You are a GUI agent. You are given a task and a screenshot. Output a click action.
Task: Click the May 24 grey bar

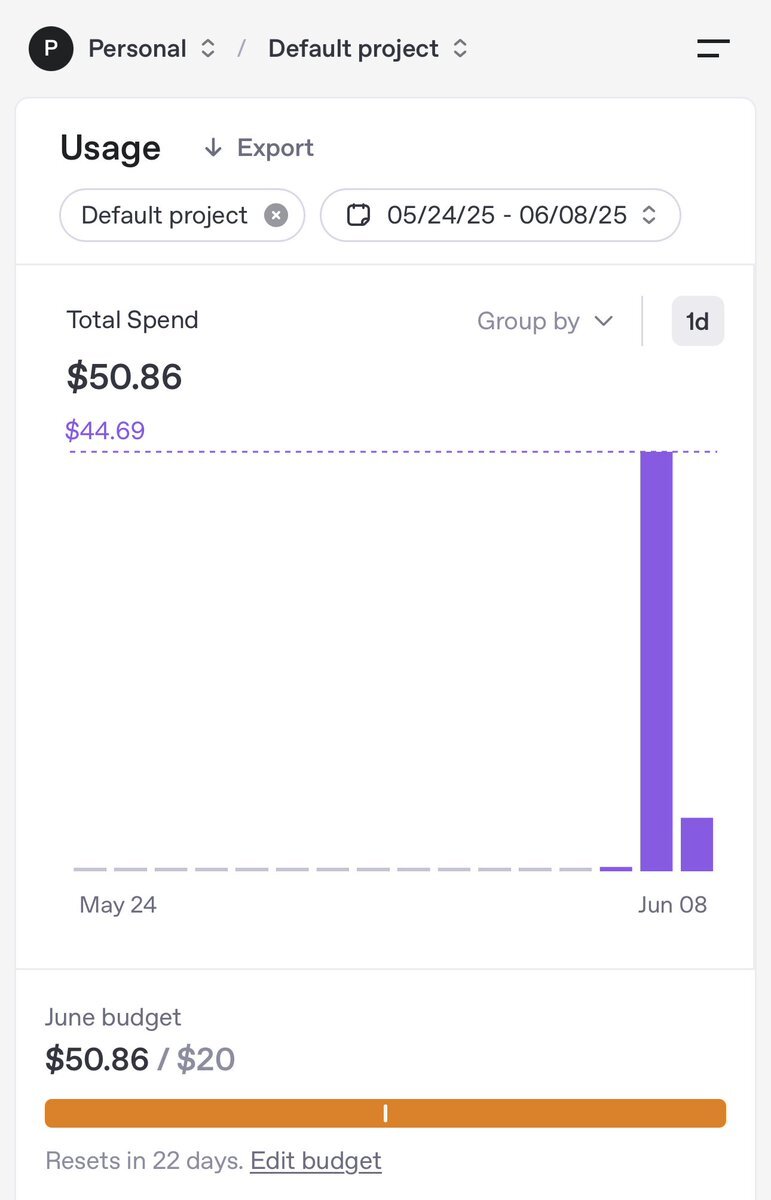89,869
